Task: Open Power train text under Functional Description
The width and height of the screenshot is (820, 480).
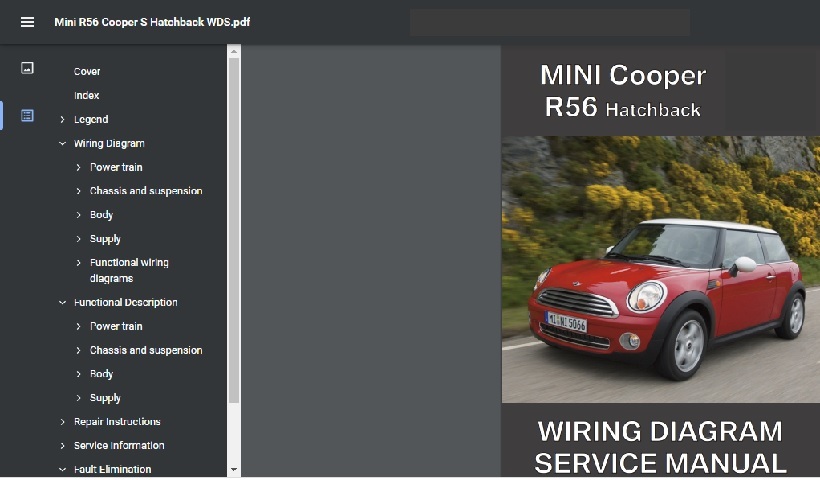Action: [x=116, y=326]
